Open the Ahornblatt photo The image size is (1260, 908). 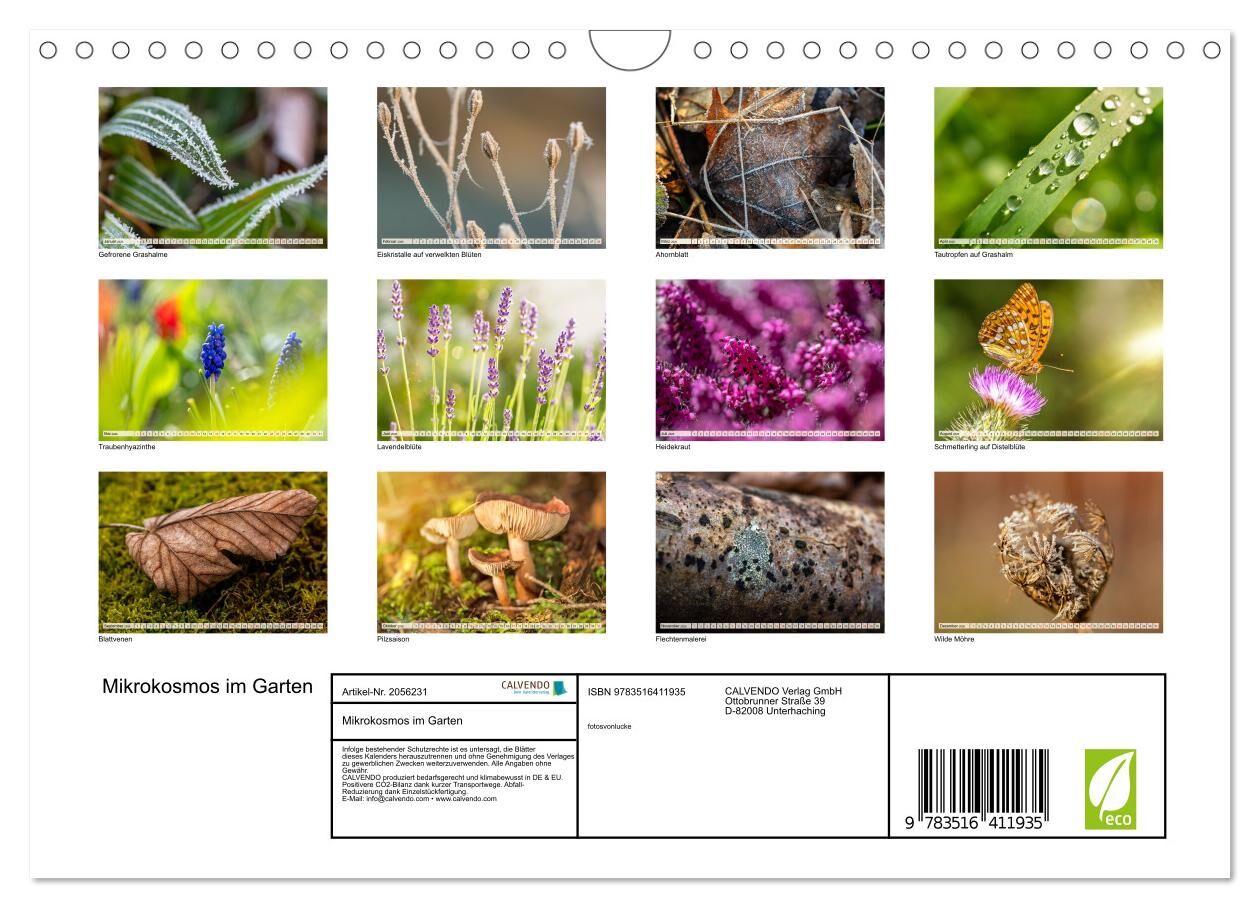769,166
